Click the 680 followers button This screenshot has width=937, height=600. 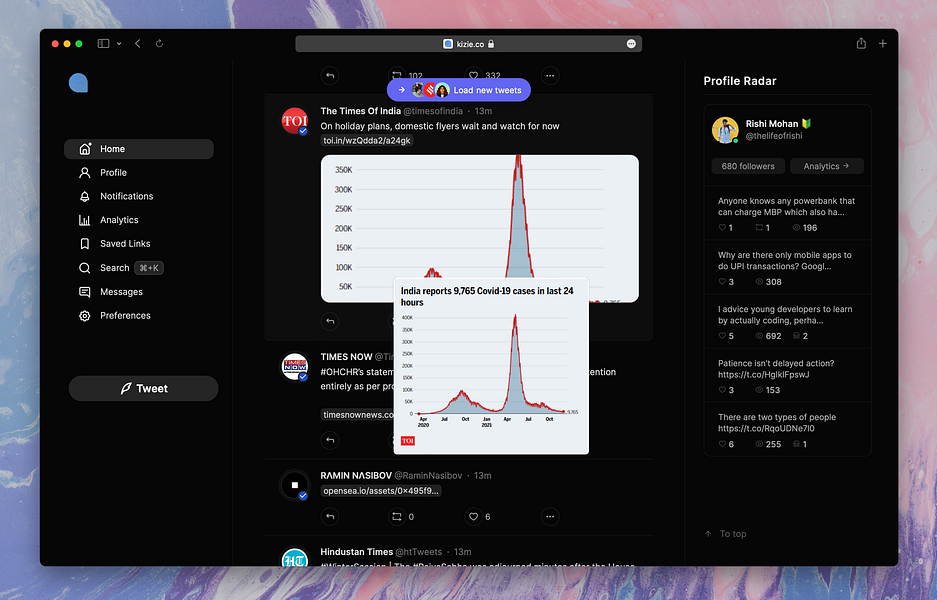(748, 166)
